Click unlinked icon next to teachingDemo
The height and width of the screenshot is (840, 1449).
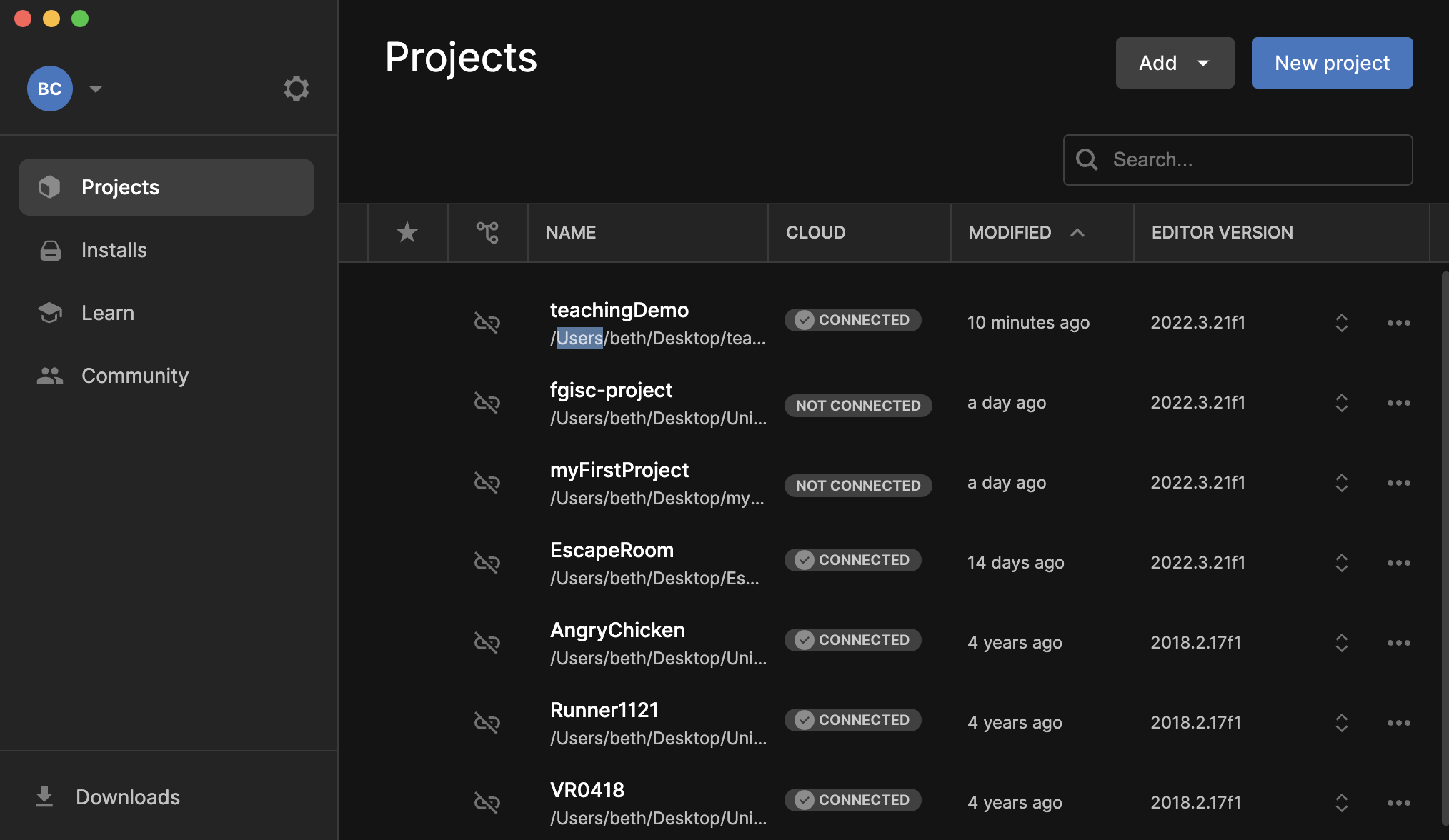(x=487, y=323)
